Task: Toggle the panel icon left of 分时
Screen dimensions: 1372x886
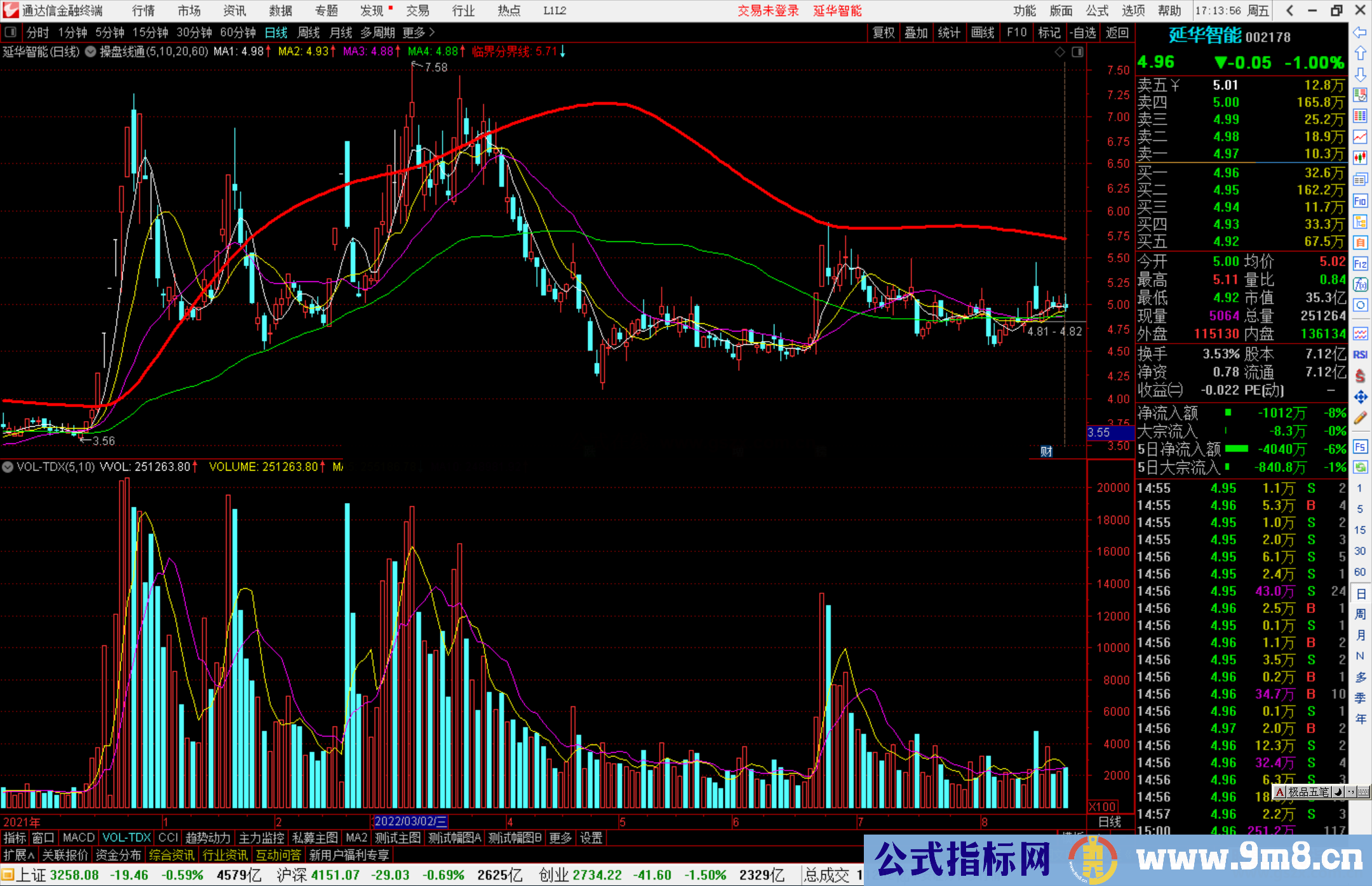Action: pyautogui.click(x=11, y=32)
